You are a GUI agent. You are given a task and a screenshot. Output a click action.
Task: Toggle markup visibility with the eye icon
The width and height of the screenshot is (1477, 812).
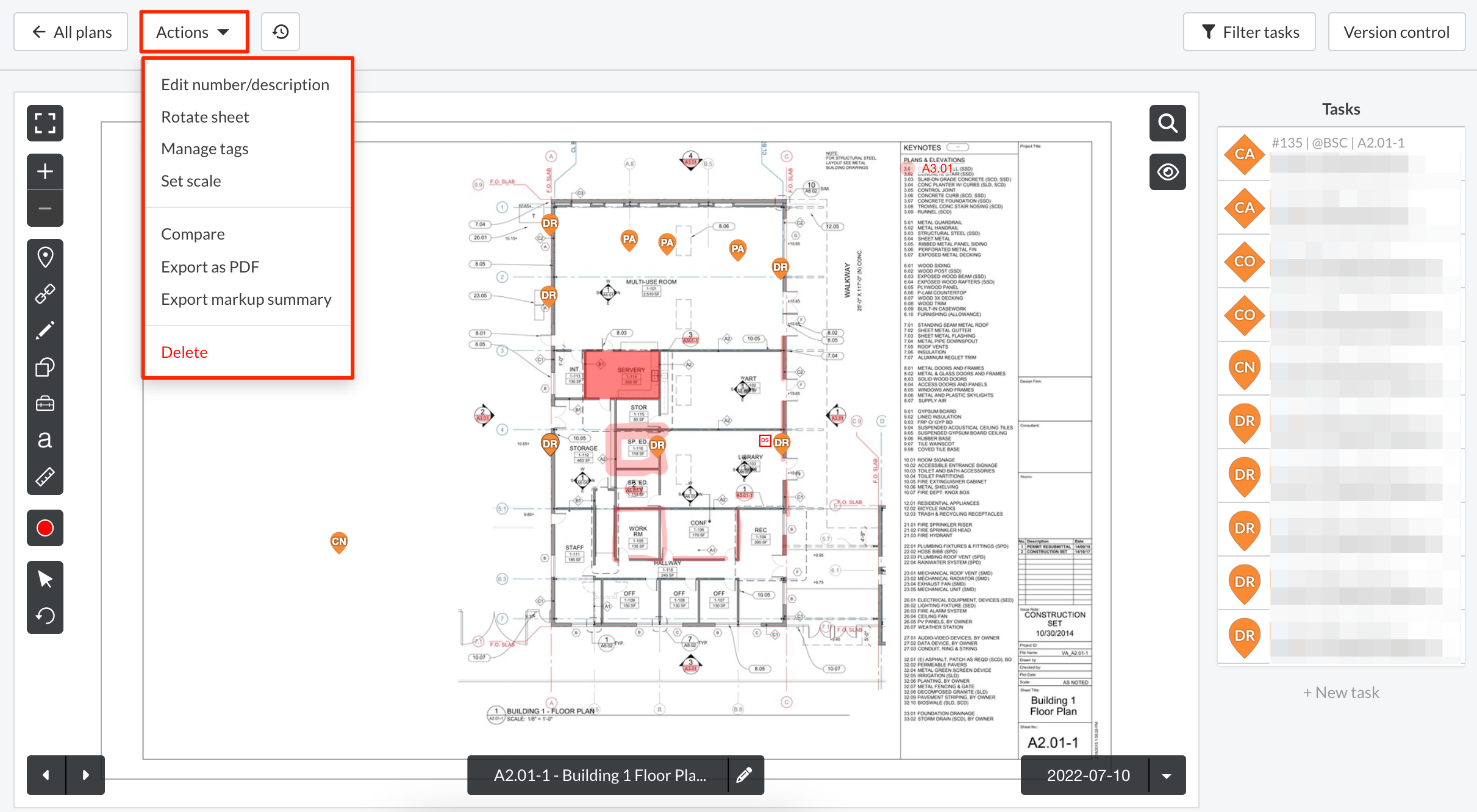point(1167,171)
